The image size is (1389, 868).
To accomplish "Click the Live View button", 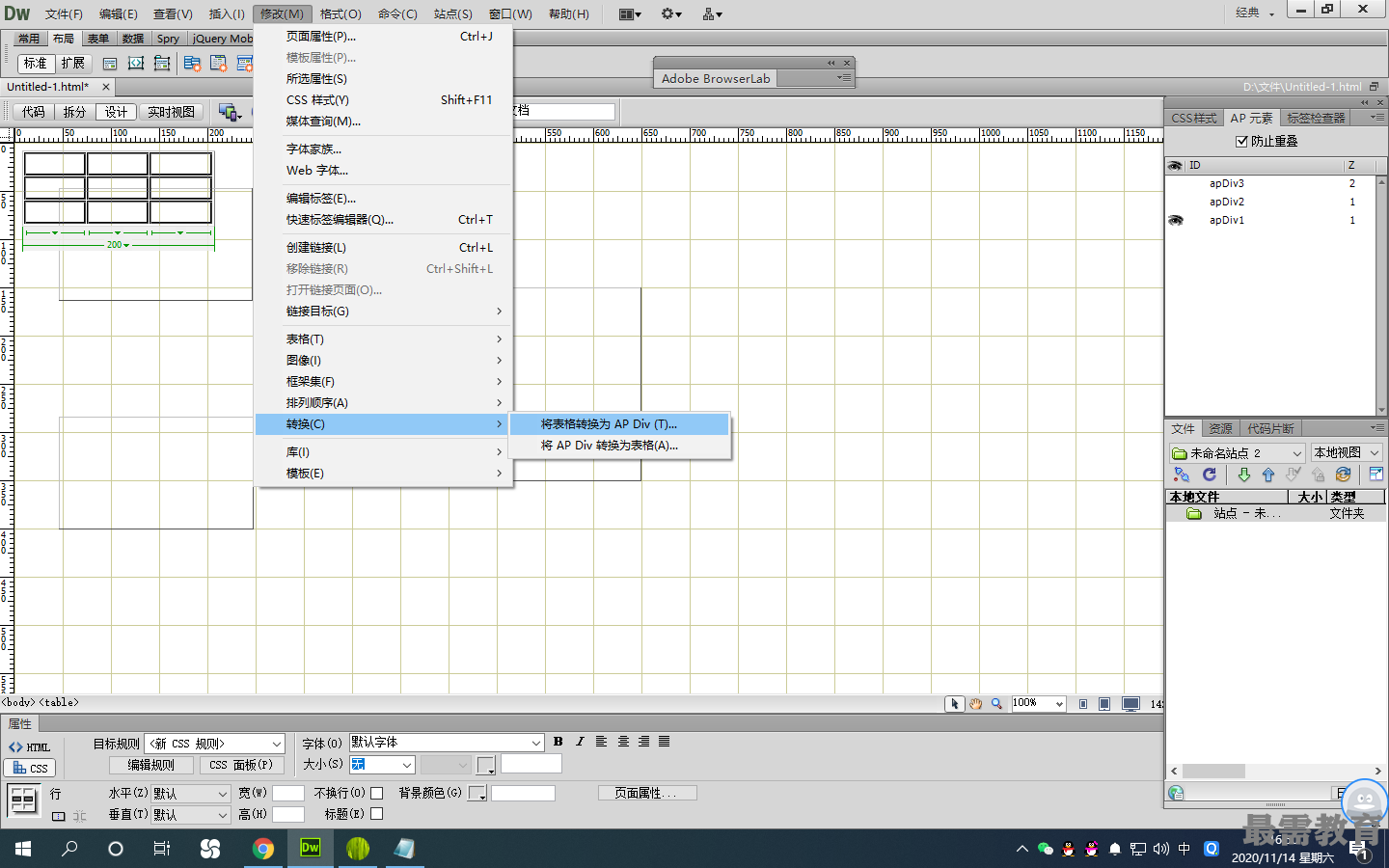I will click(x=171, y=113).
